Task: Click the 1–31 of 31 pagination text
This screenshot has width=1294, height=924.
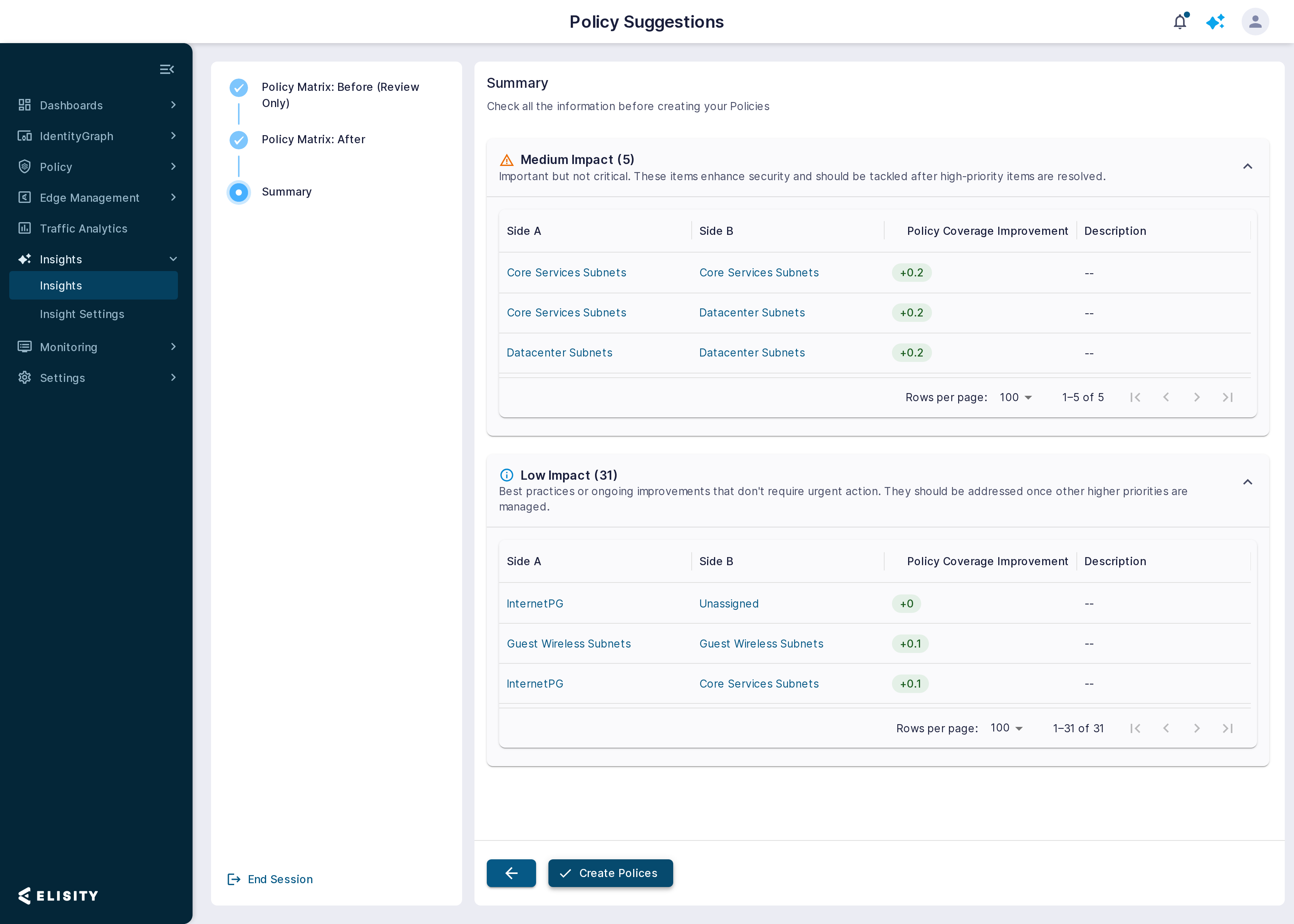Action: coord(1078,728)
